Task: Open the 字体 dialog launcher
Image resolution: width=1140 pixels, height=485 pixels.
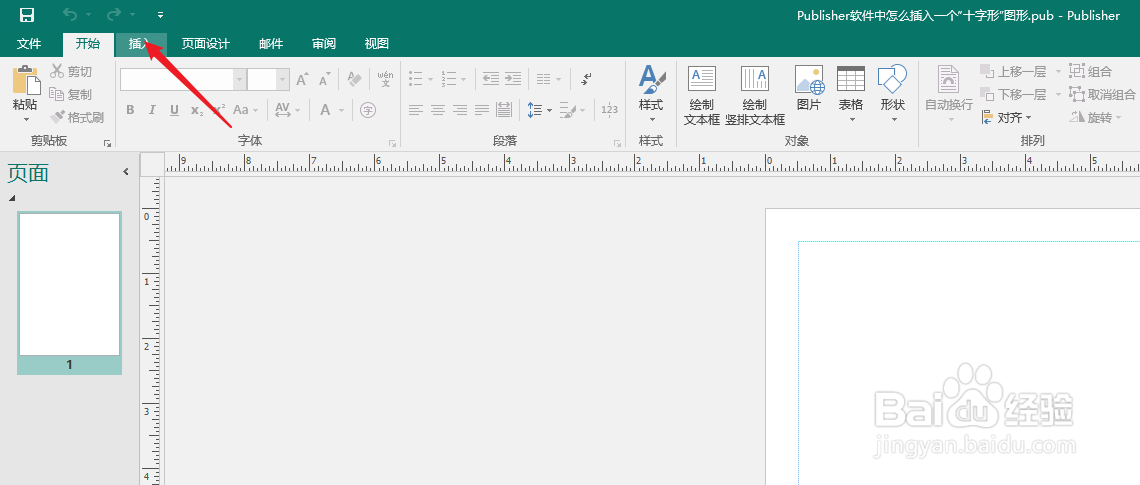Action: pos(393,143)
